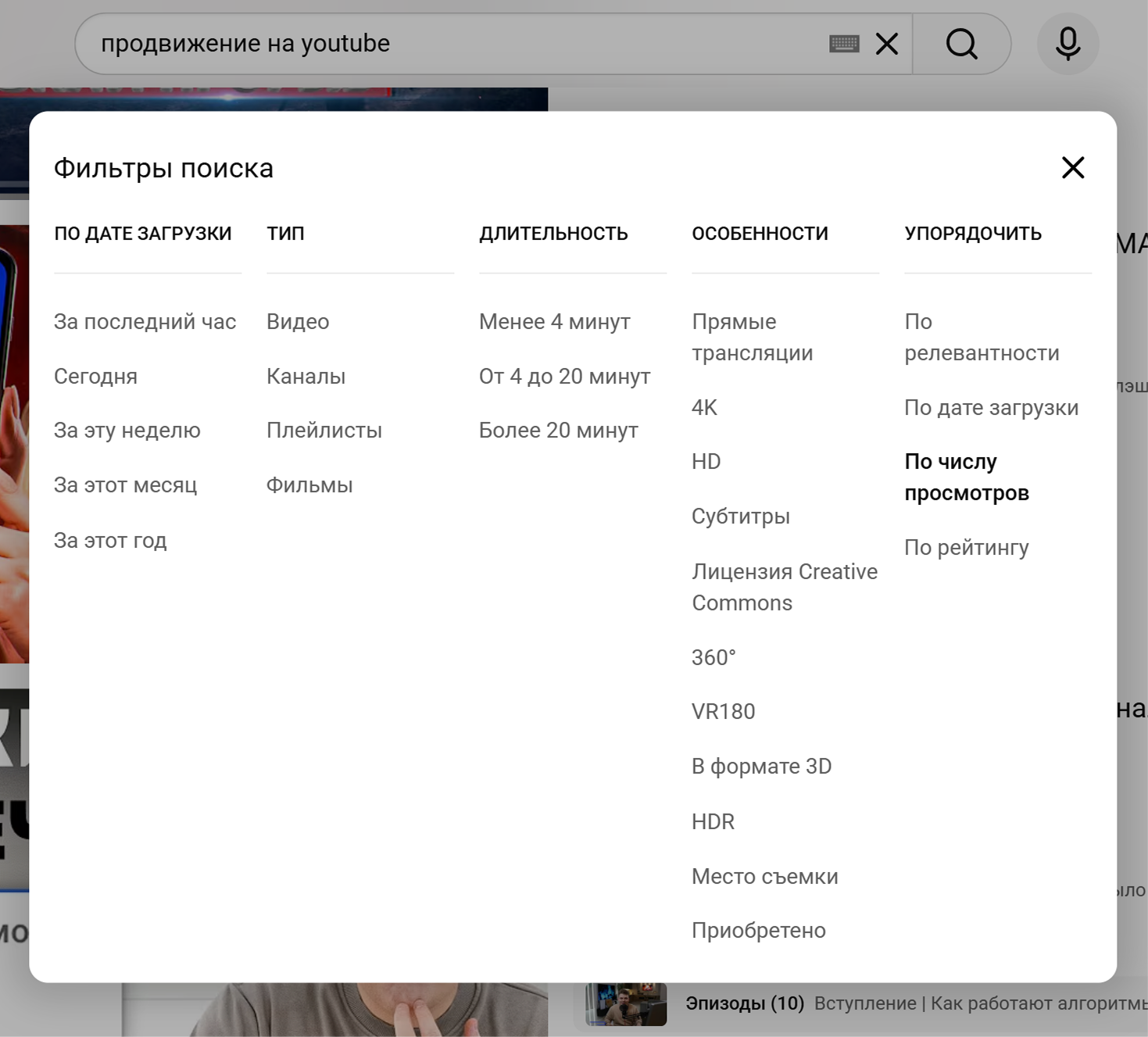
Task: Clear the search query with the X icon
Action: [887, 44]
